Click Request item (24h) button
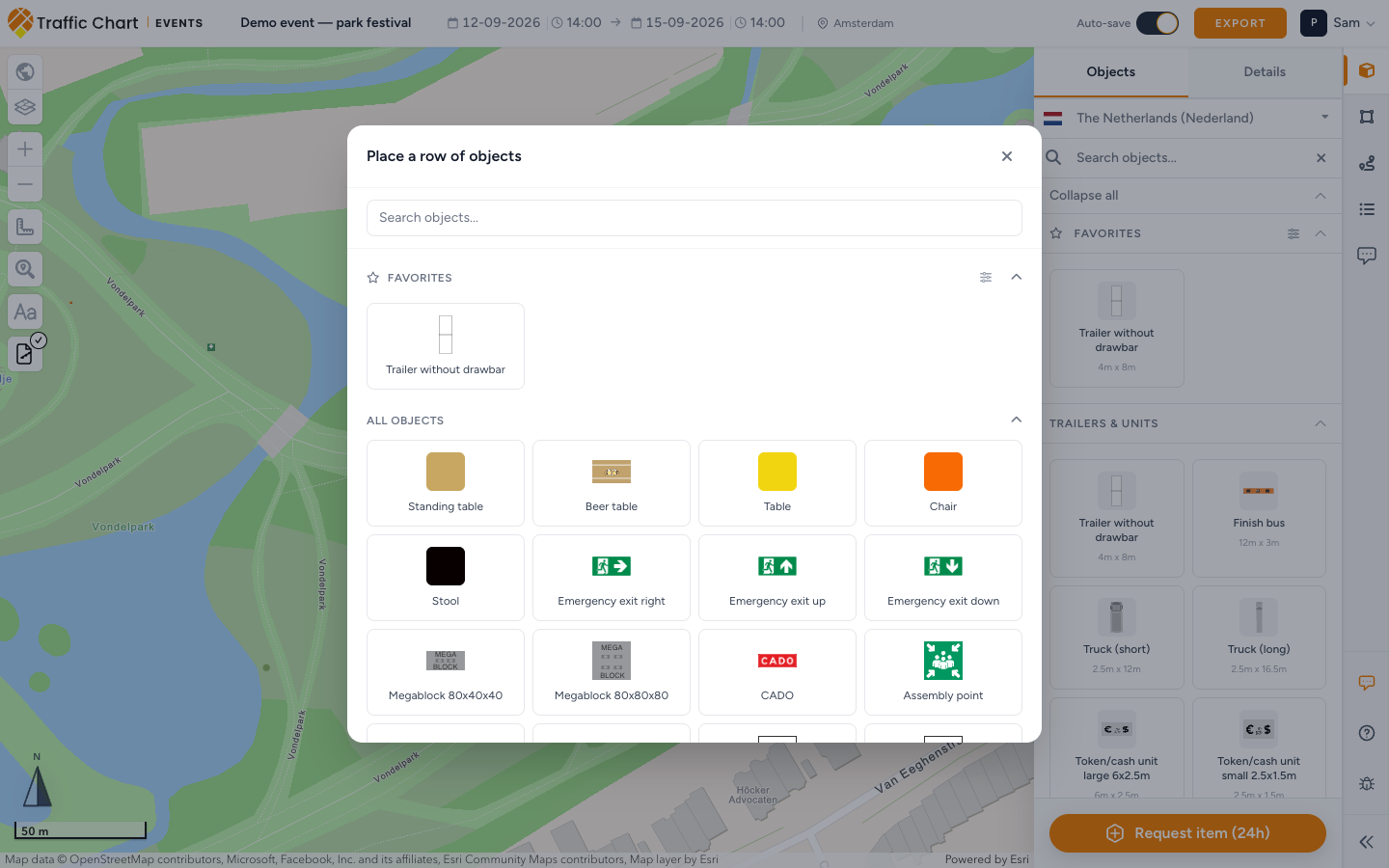 pos(1187,833)
